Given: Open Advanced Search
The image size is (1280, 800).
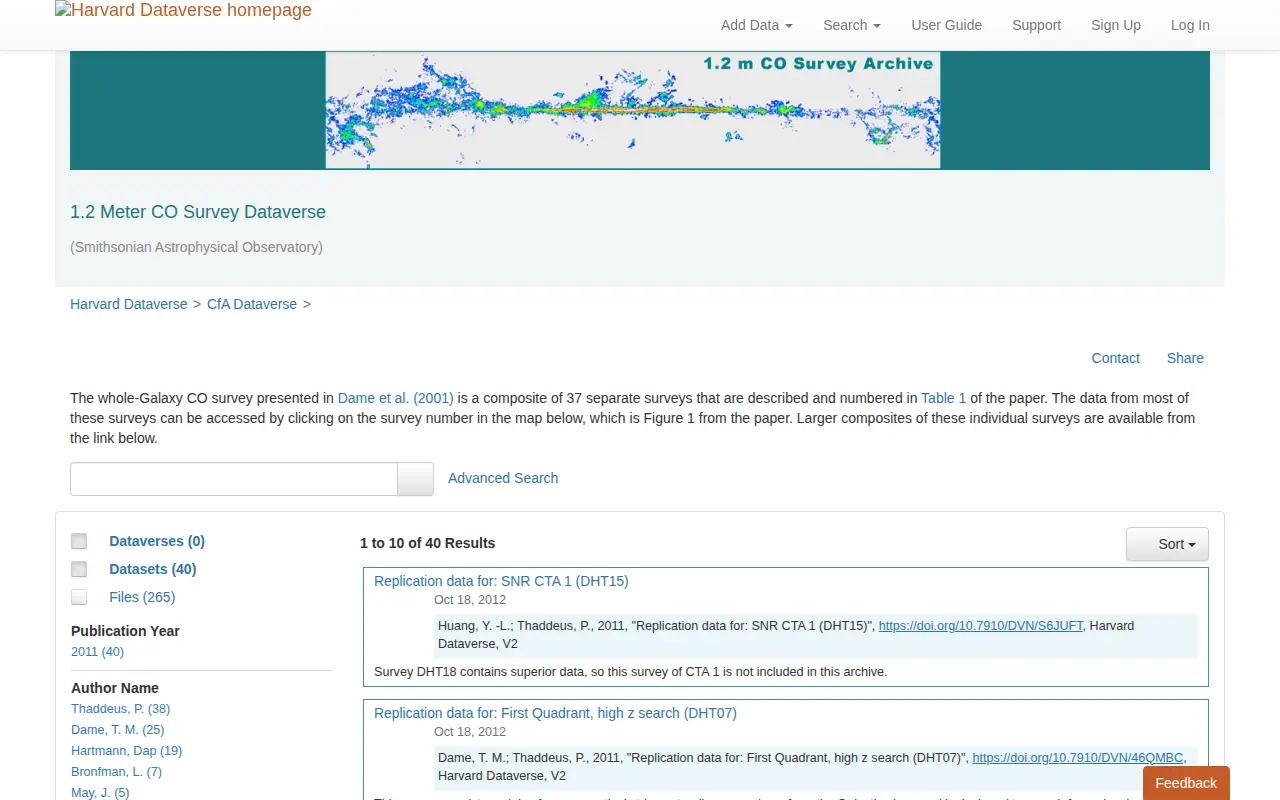Looking at the screenshot, I should [503, 478].
